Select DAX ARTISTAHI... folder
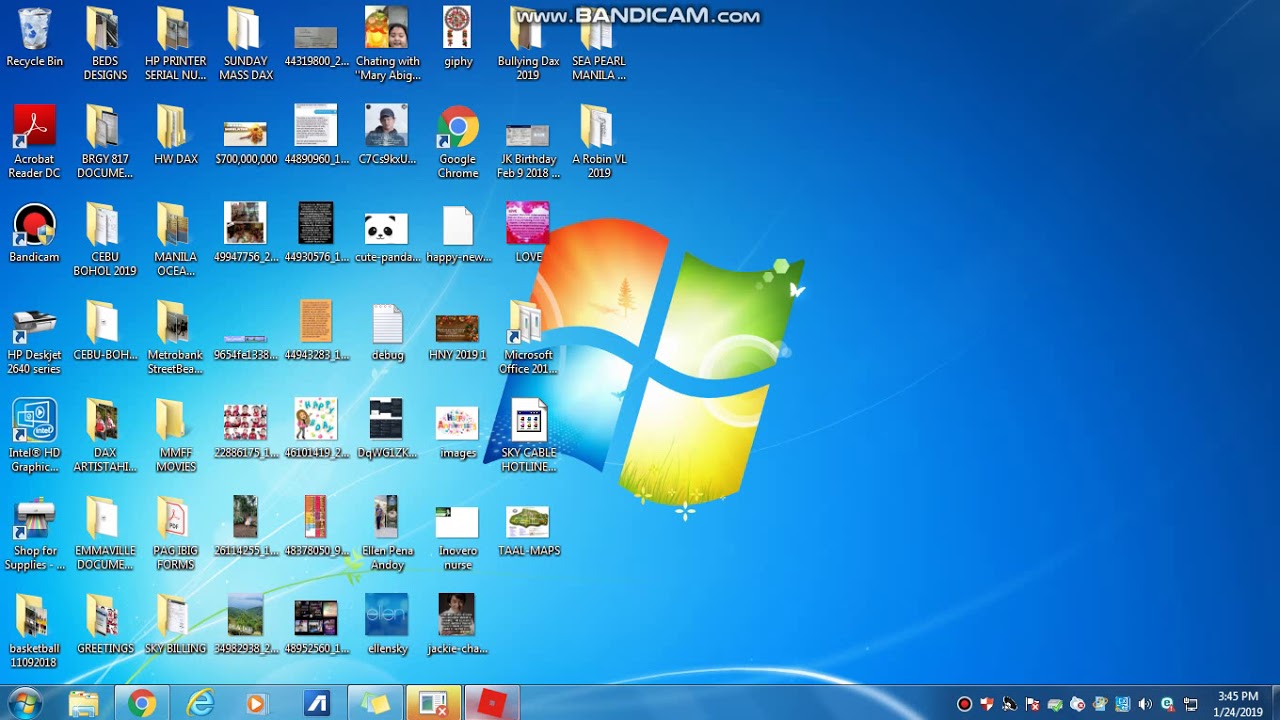The width and height of the screenshot is (1280, 720). click(x=105, y=436)
